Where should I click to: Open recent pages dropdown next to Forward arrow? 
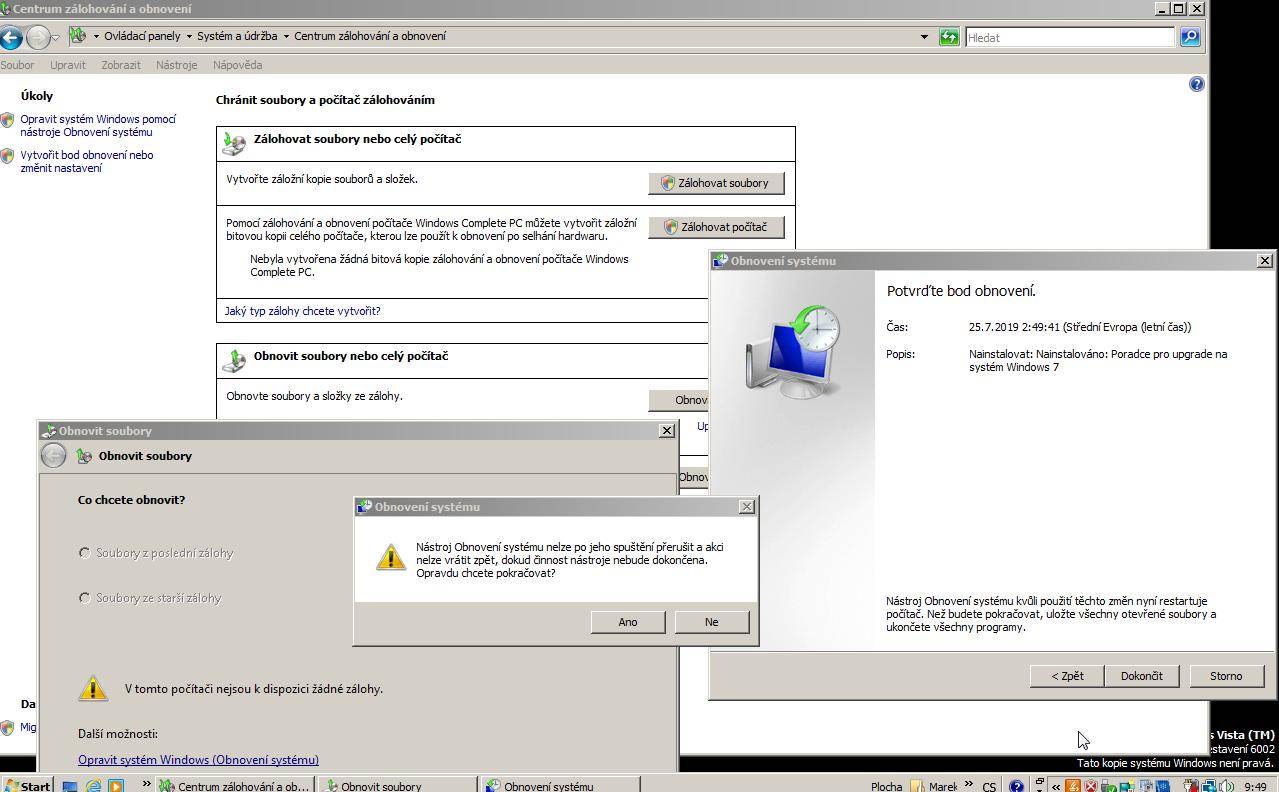(x=55, y=38)
